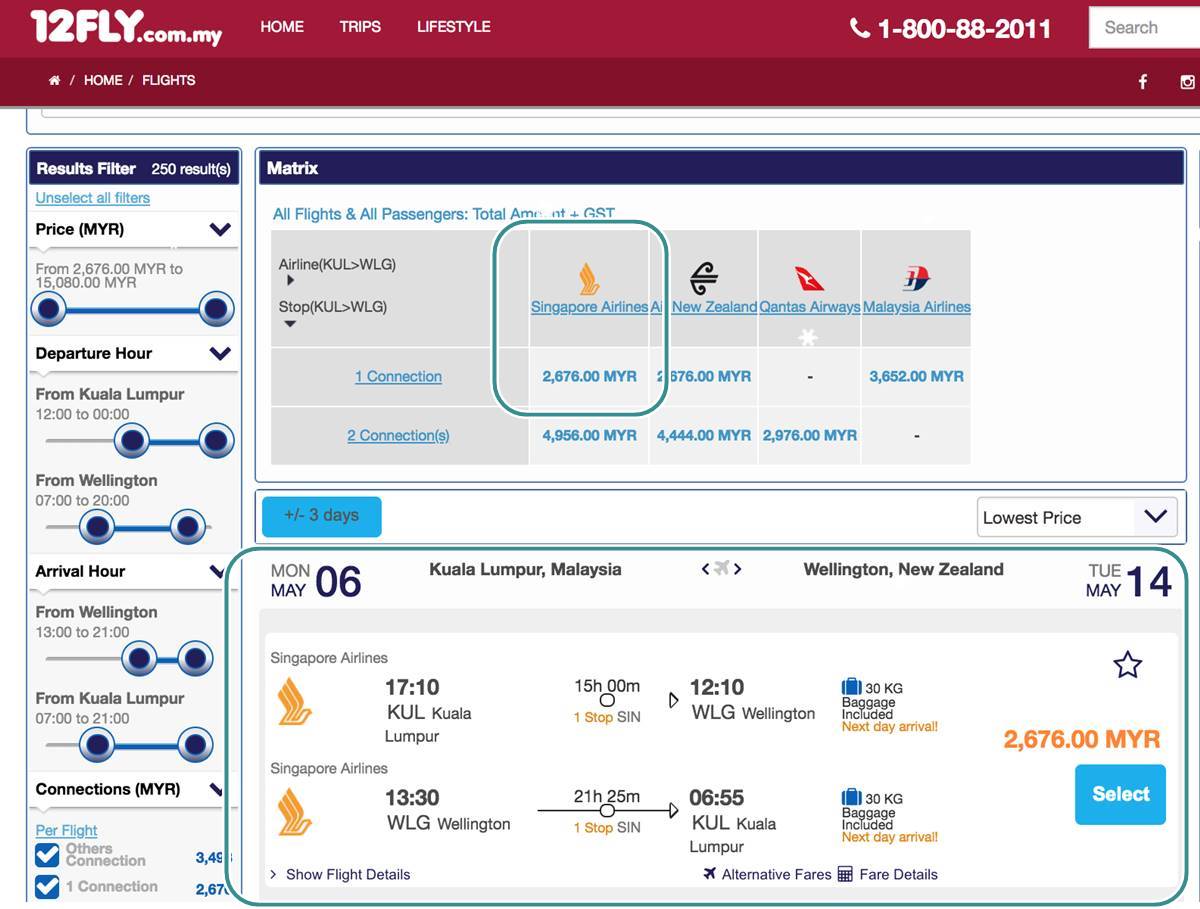1200x909 pixels.
Task: Click the +/- 3 days button
Action: pyautogui.click(x=321, y=516)
